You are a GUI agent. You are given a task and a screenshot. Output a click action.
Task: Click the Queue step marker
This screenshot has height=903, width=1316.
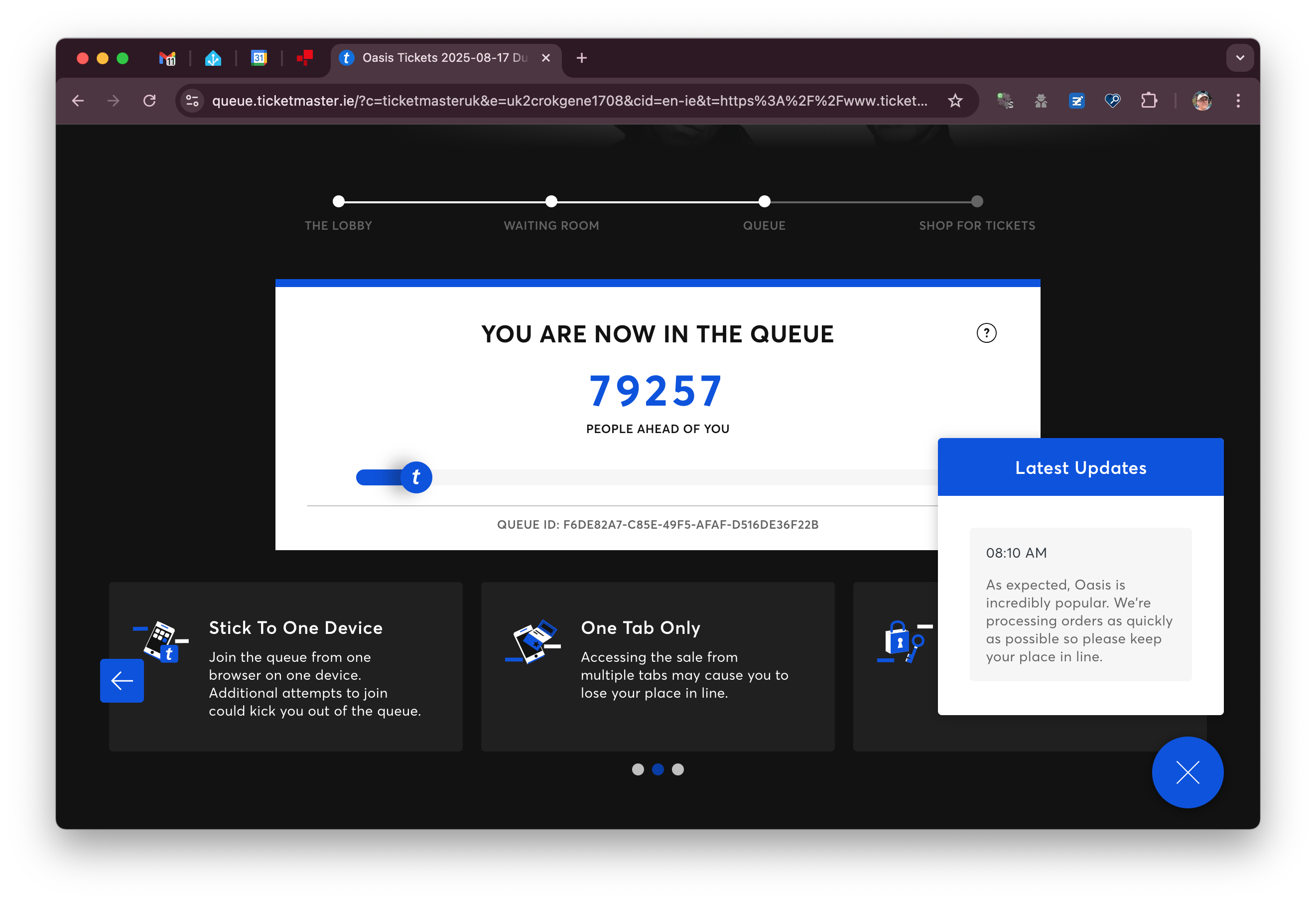tap(765, 201)
